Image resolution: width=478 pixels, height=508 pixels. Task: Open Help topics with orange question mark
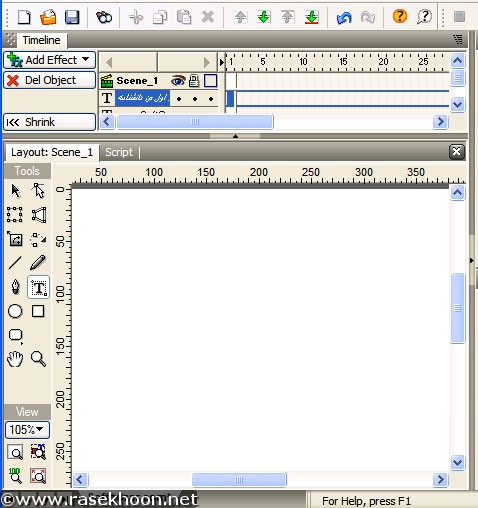(400, 16)
